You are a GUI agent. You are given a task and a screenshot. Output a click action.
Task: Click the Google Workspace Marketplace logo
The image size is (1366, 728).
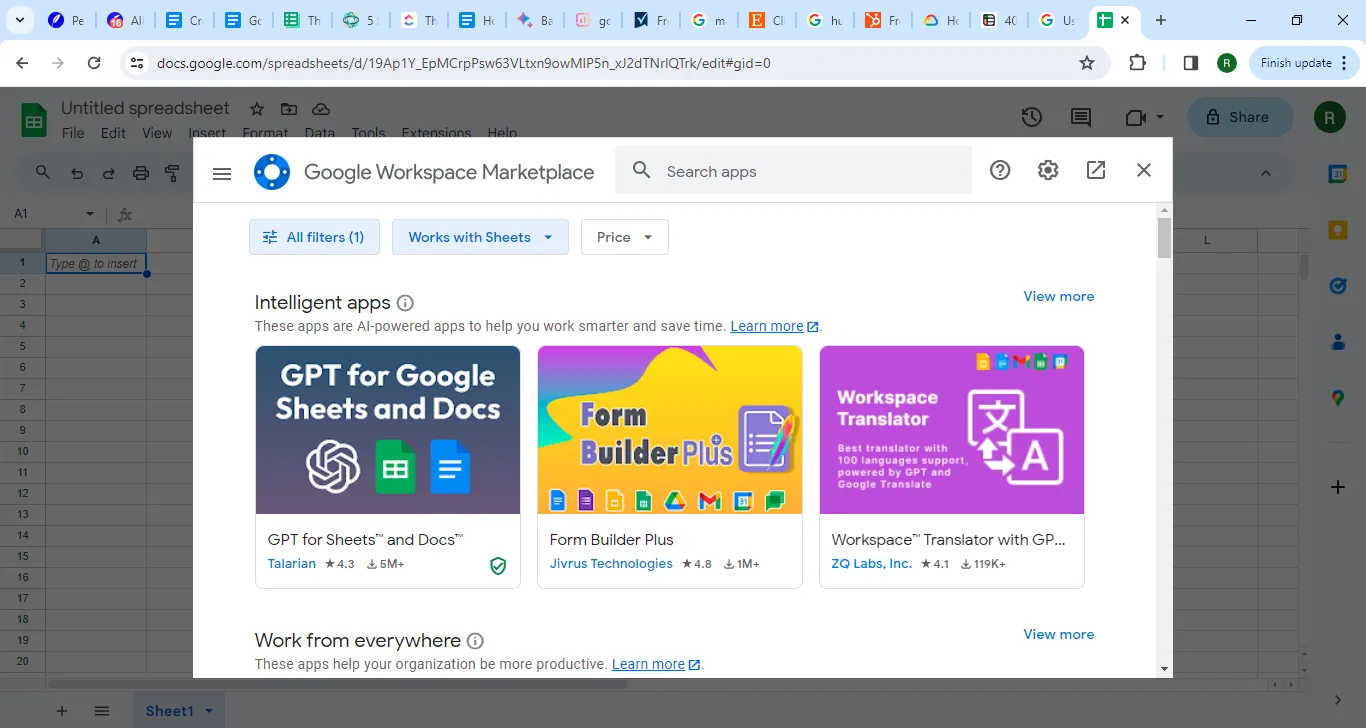(x=272, y=172)
